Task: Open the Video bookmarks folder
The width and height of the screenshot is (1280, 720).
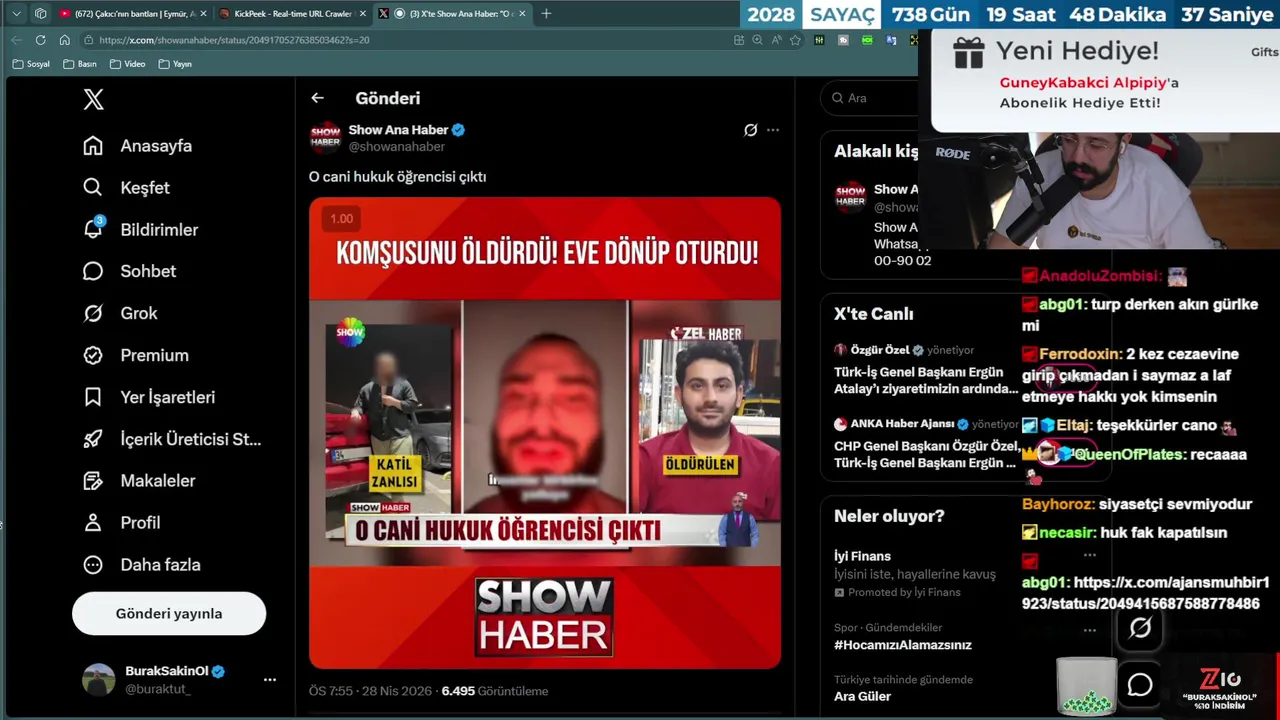Action: [128, 64]
